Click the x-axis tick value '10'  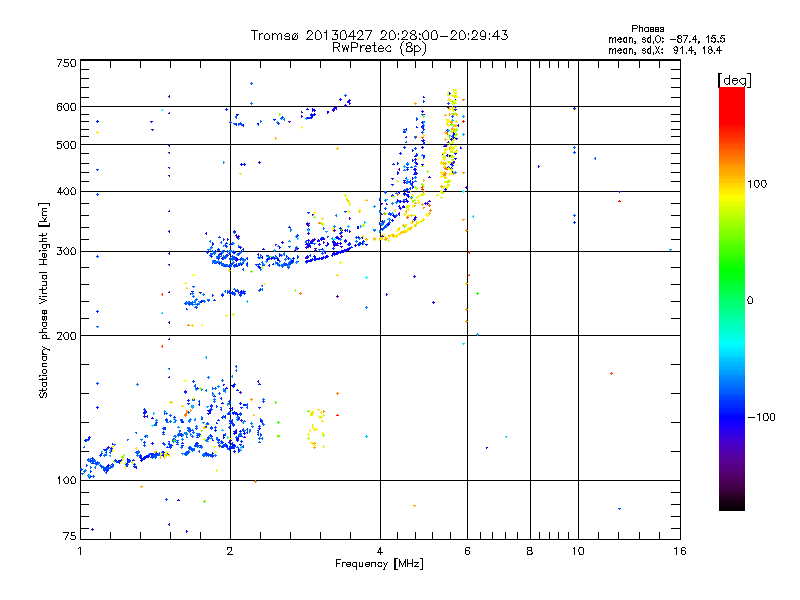tap(578, 551)
